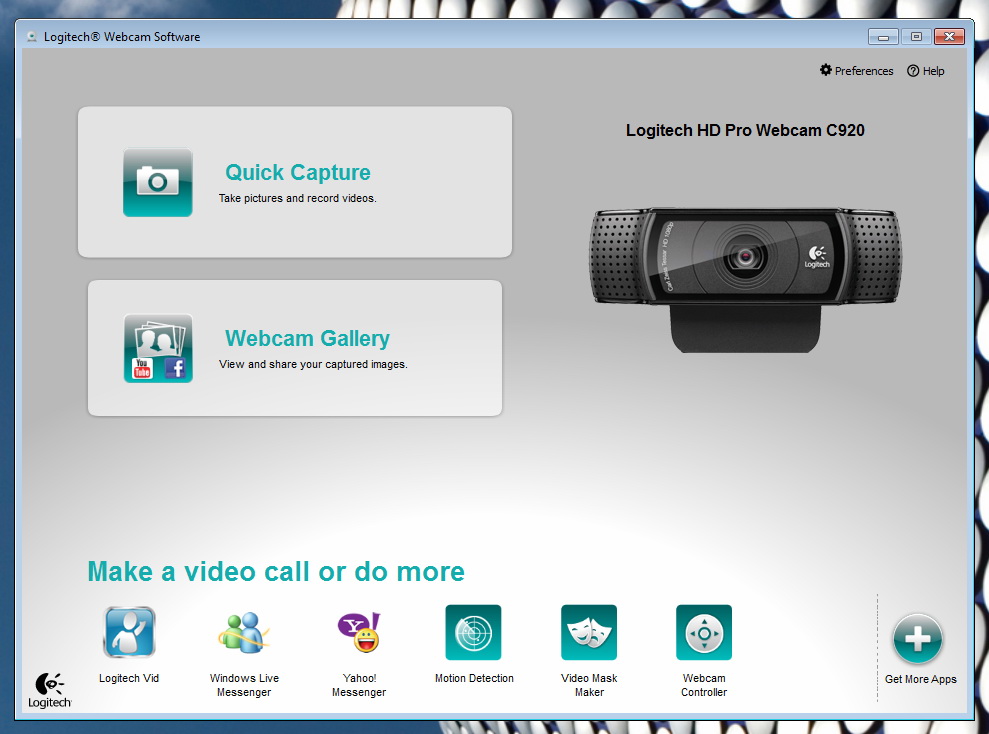Image resolution: width=989 pixels, height=734 pixels.
Task: Click the "Video Mask Maker" label
Action: (589, 685)
